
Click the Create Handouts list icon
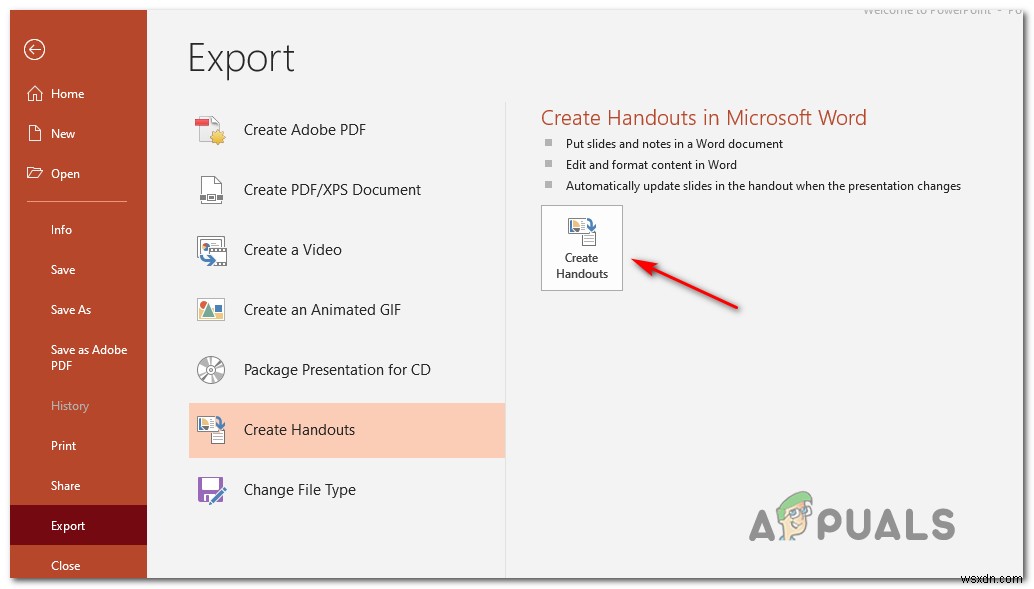[x=211, y=430]
